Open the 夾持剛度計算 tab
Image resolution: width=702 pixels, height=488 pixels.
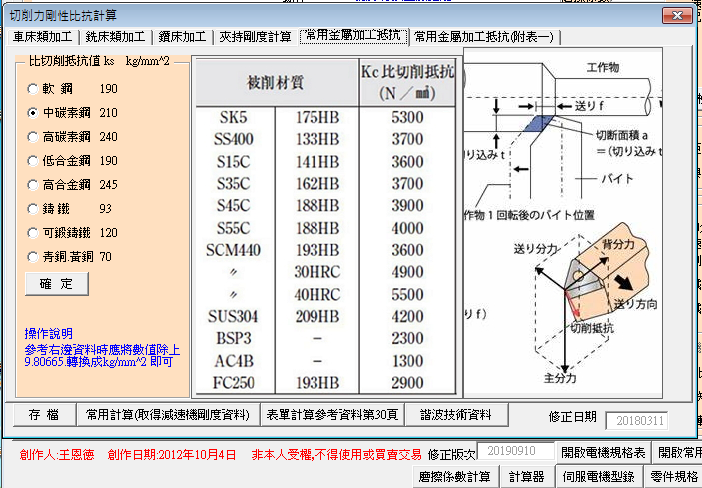pyautogui.click(x=255, y=37)
